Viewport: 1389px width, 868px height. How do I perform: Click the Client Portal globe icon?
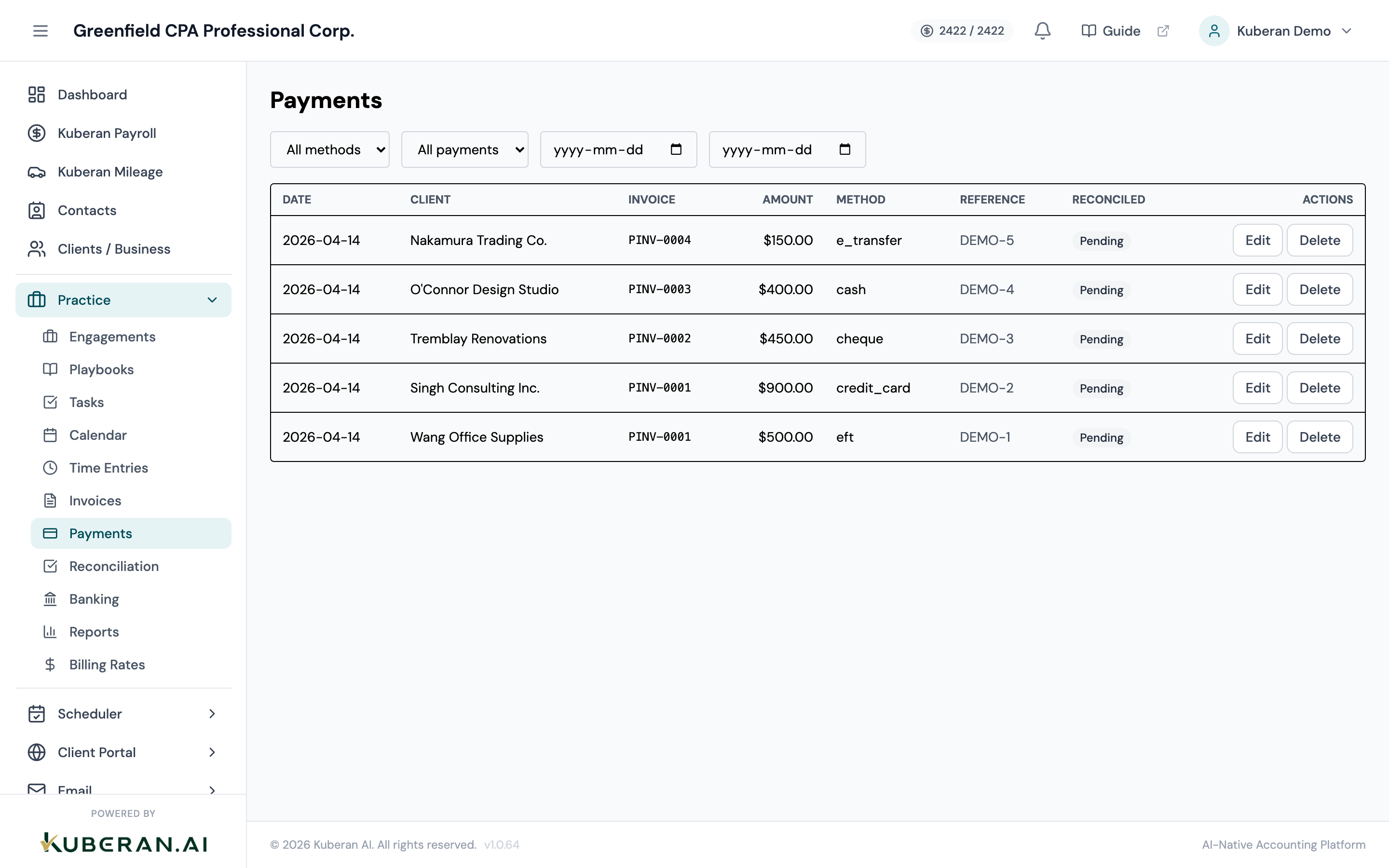point(37,752)
